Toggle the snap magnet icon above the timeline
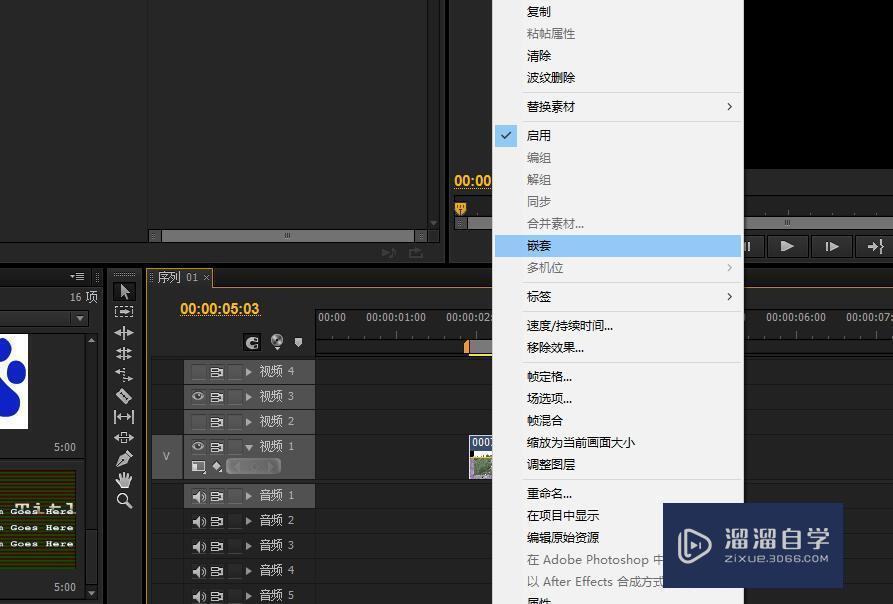The height and width of the screenshot is (604, 893). pos(252,342)
